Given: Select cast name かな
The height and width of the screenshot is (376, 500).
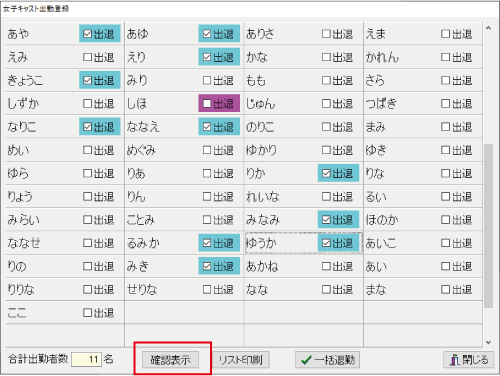Looking at the screenshot, I should [257, 57].
